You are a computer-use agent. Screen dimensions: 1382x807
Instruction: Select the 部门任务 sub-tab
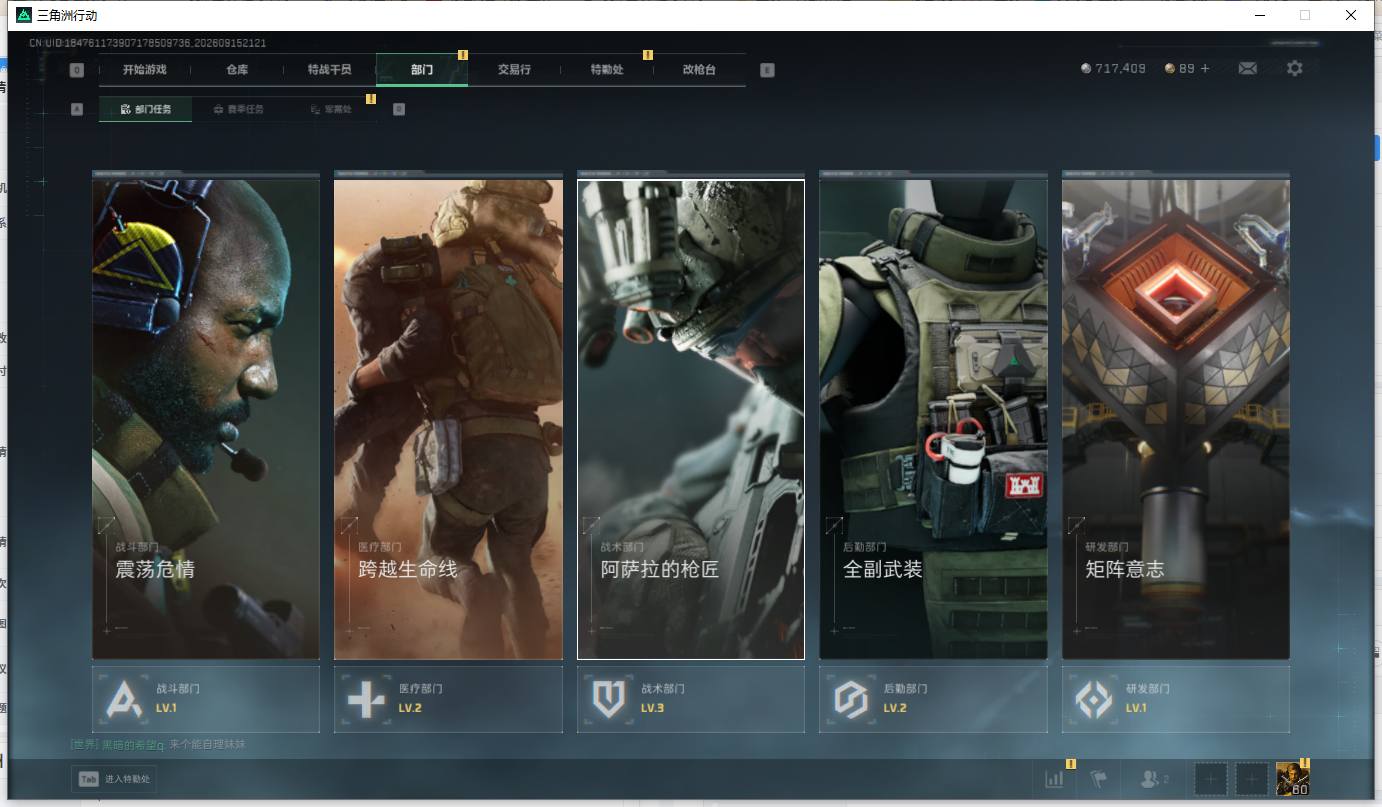[145, 109]
